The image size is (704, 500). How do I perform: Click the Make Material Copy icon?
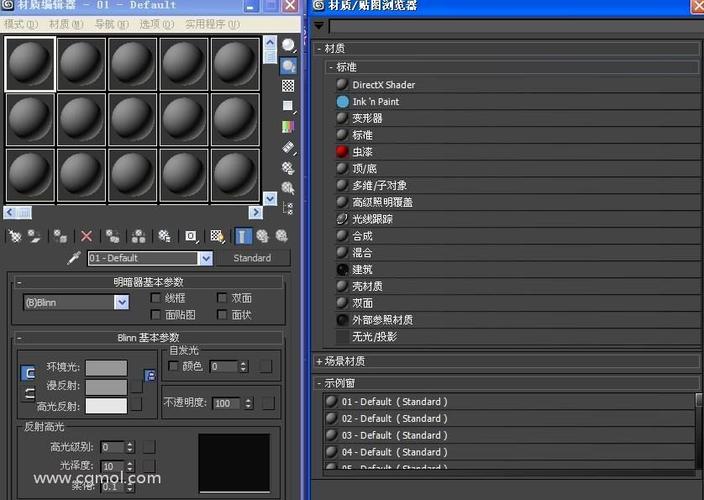[x=112, y=236]
